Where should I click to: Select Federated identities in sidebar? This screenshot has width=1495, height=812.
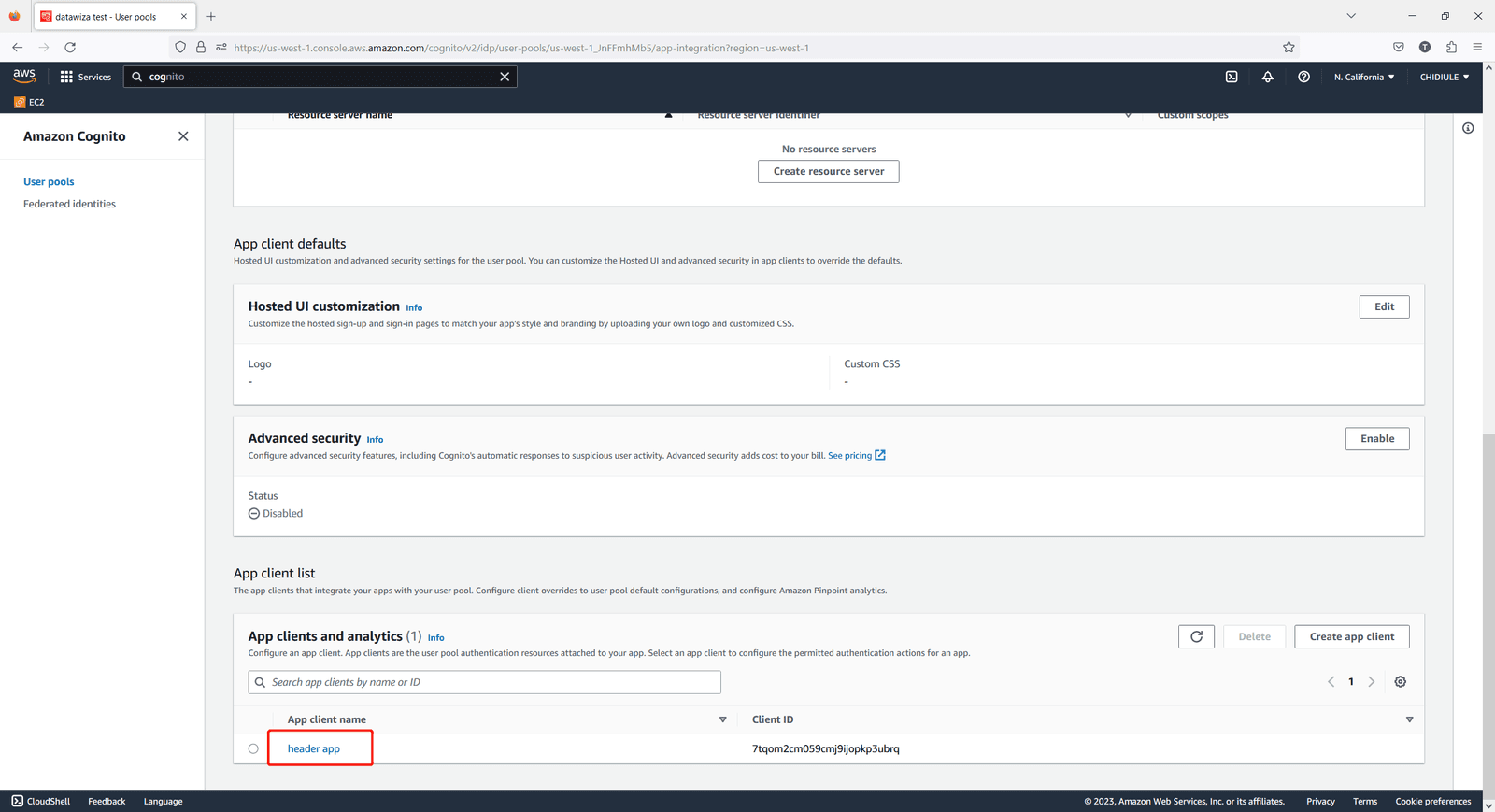[69, 204]
